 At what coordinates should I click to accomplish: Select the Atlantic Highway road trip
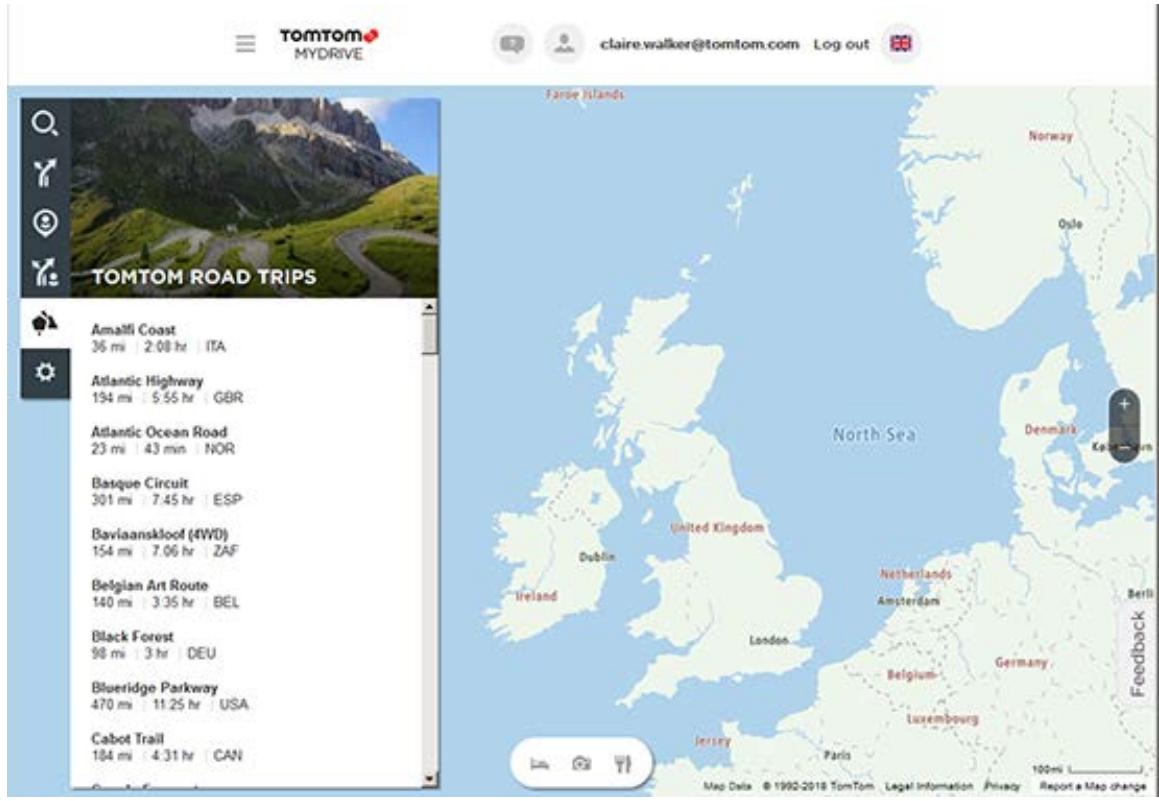[x=246, y=389]
